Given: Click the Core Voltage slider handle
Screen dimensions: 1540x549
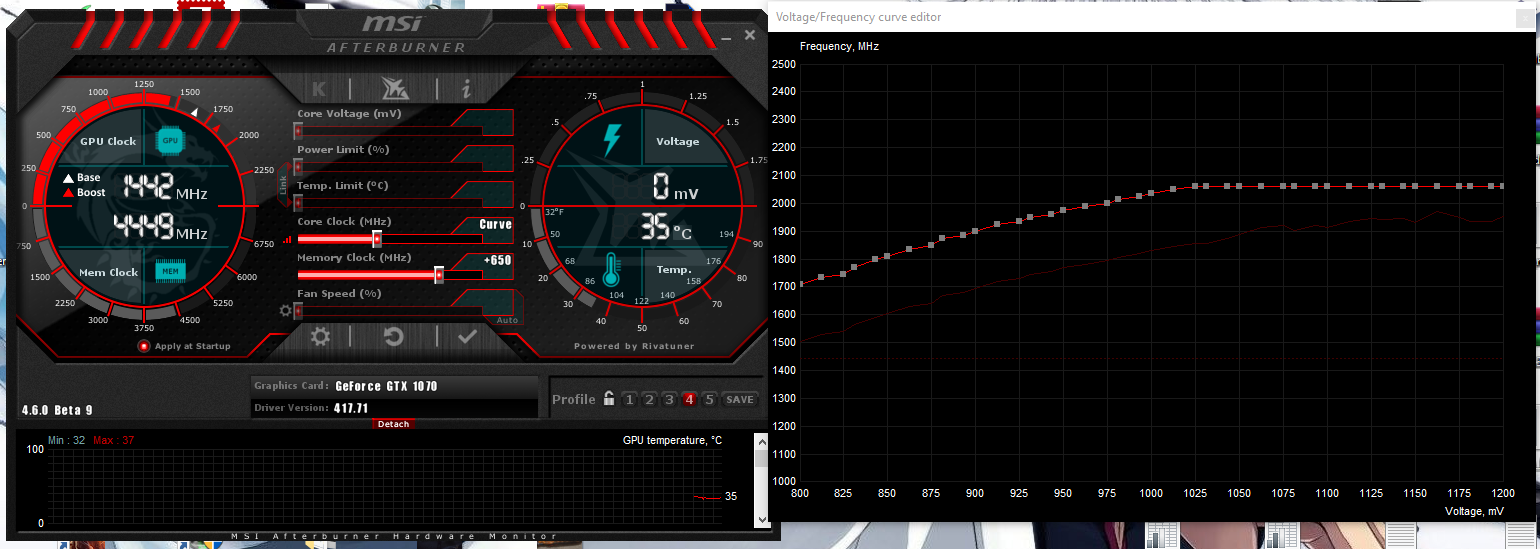Looking at the screenshot, I should 298,131.
